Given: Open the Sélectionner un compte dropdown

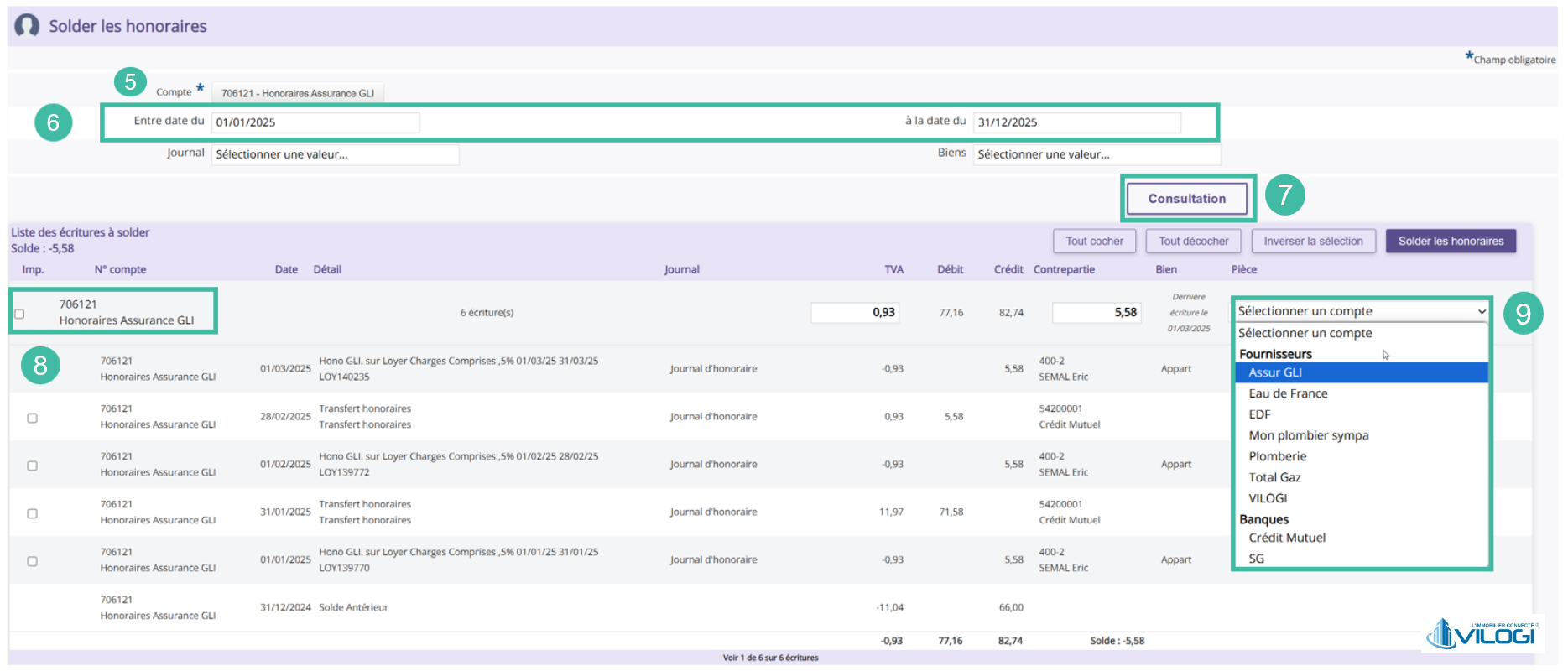Looking at the screenshot, I should 1362,311.
